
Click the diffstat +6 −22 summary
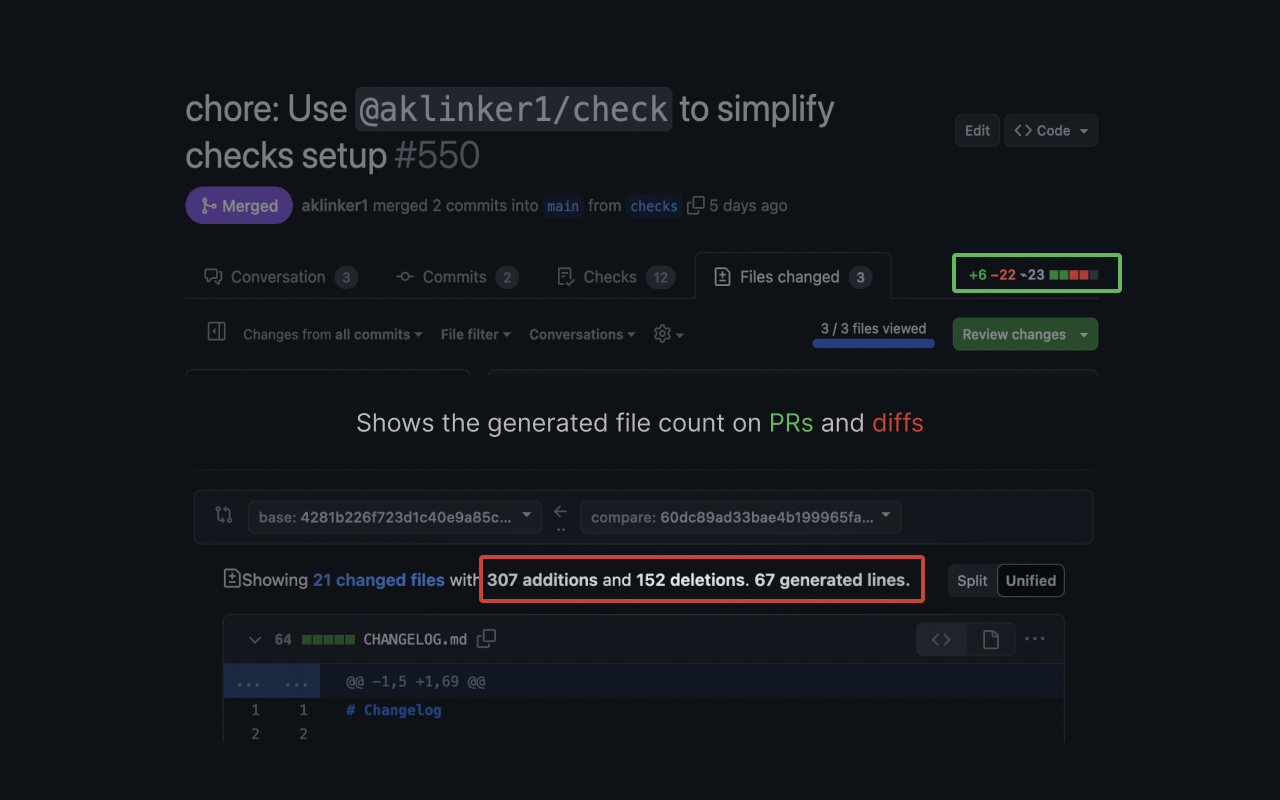[1034, 275]
